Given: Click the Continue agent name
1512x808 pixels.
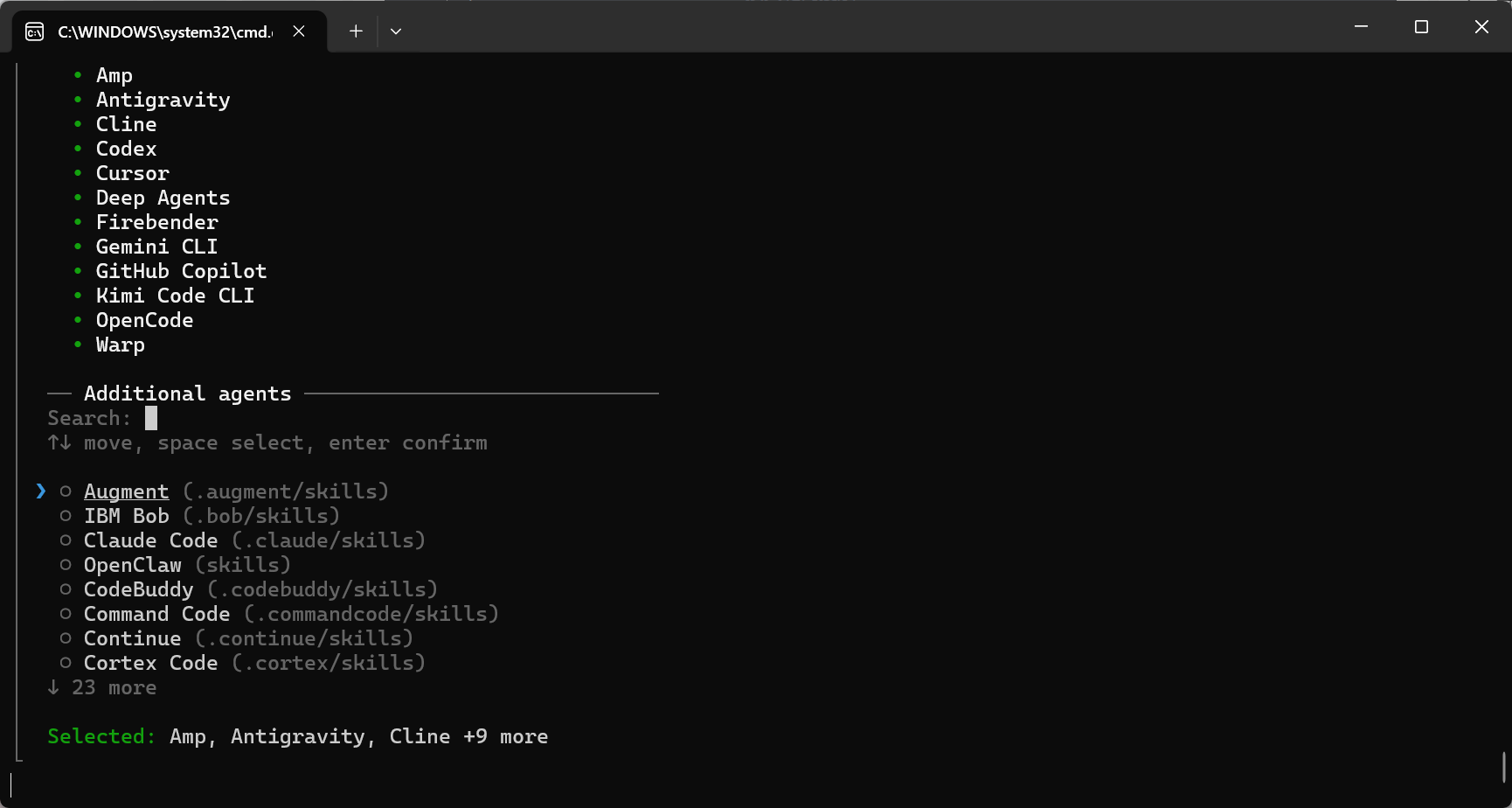Looking at the screenshot, I should click(x=133, y=638).
